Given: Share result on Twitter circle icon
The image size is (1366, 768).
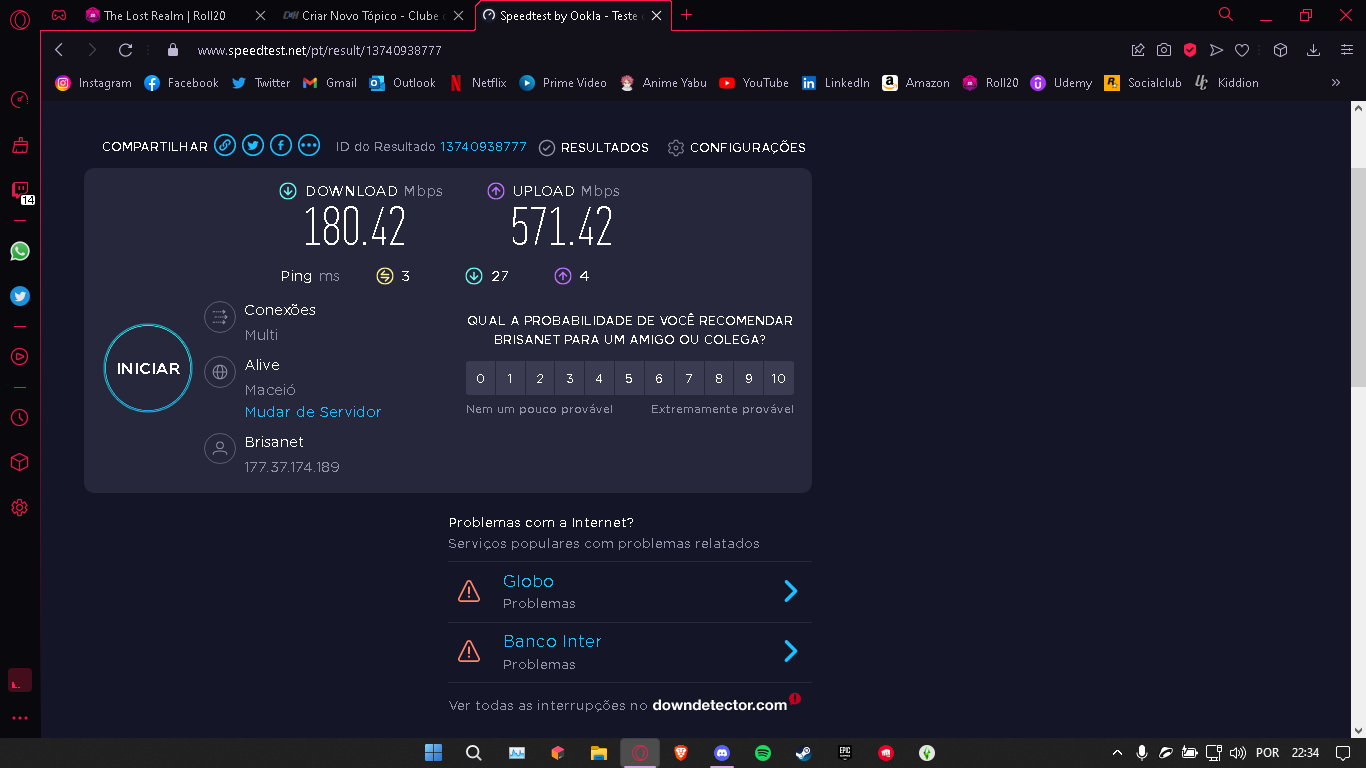Looking at the screenshot, I should tap(253, 146).
